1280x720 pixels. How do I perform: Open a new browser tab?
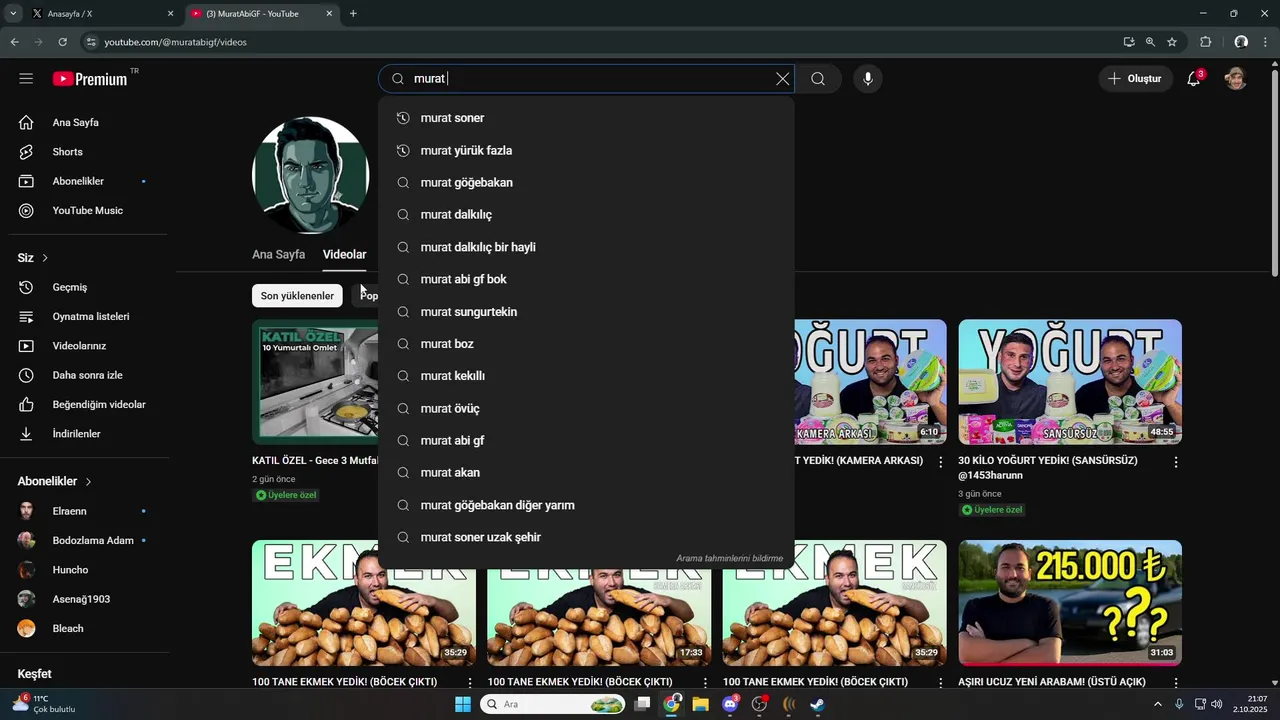tap(353, 14)
